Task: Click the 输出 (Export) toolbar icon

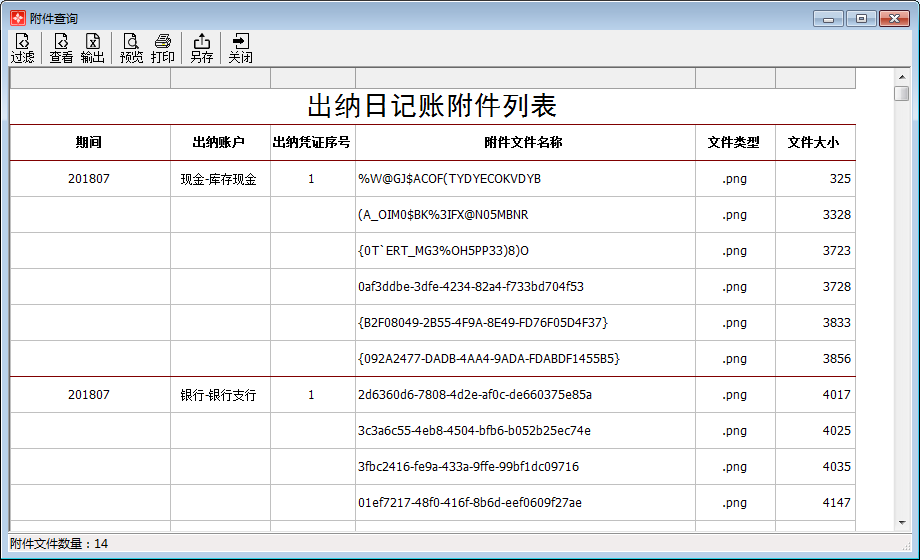Action: point(92,48)
